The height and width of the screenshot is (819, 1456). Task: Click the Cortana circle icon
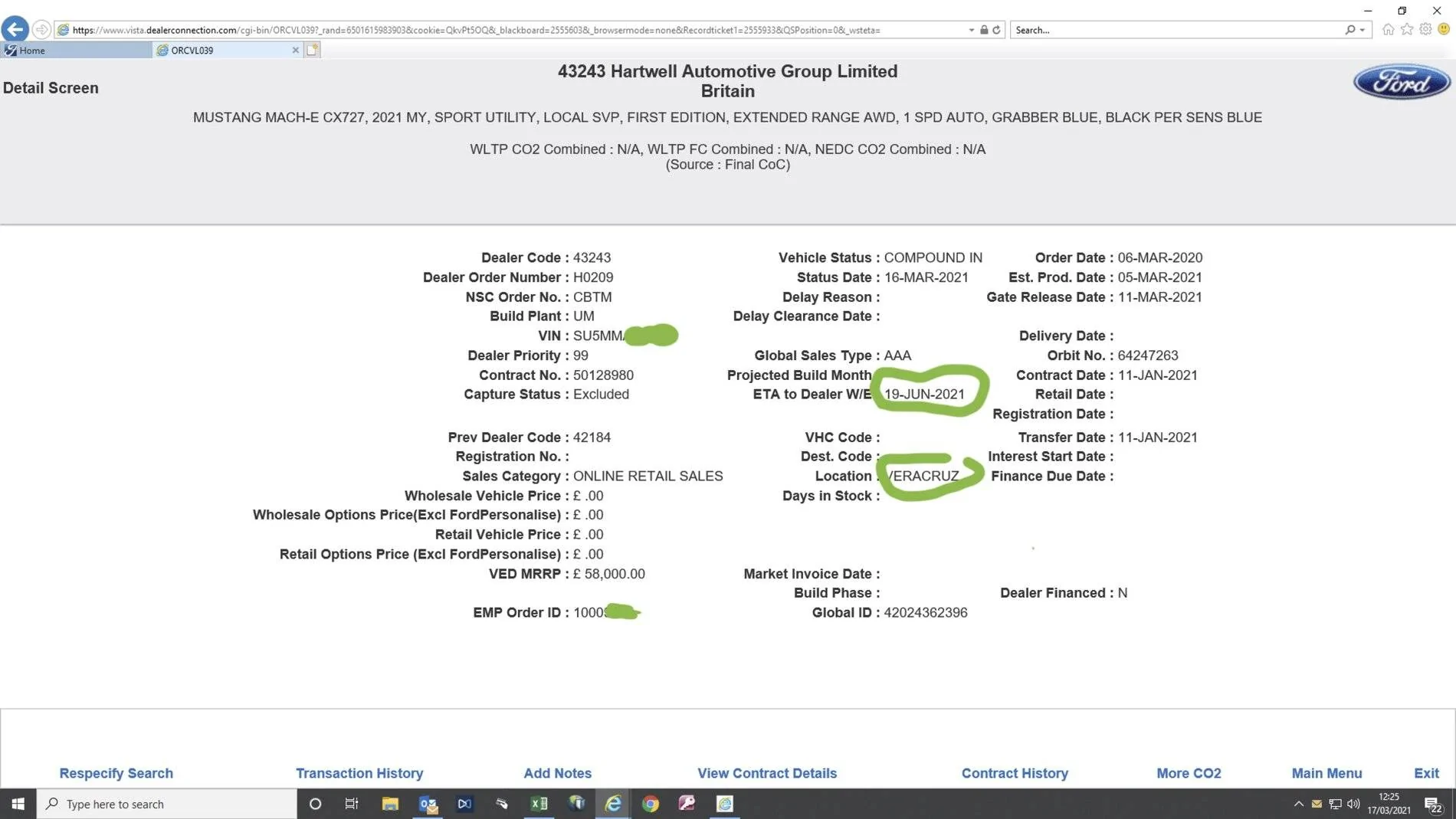(315, 804)
